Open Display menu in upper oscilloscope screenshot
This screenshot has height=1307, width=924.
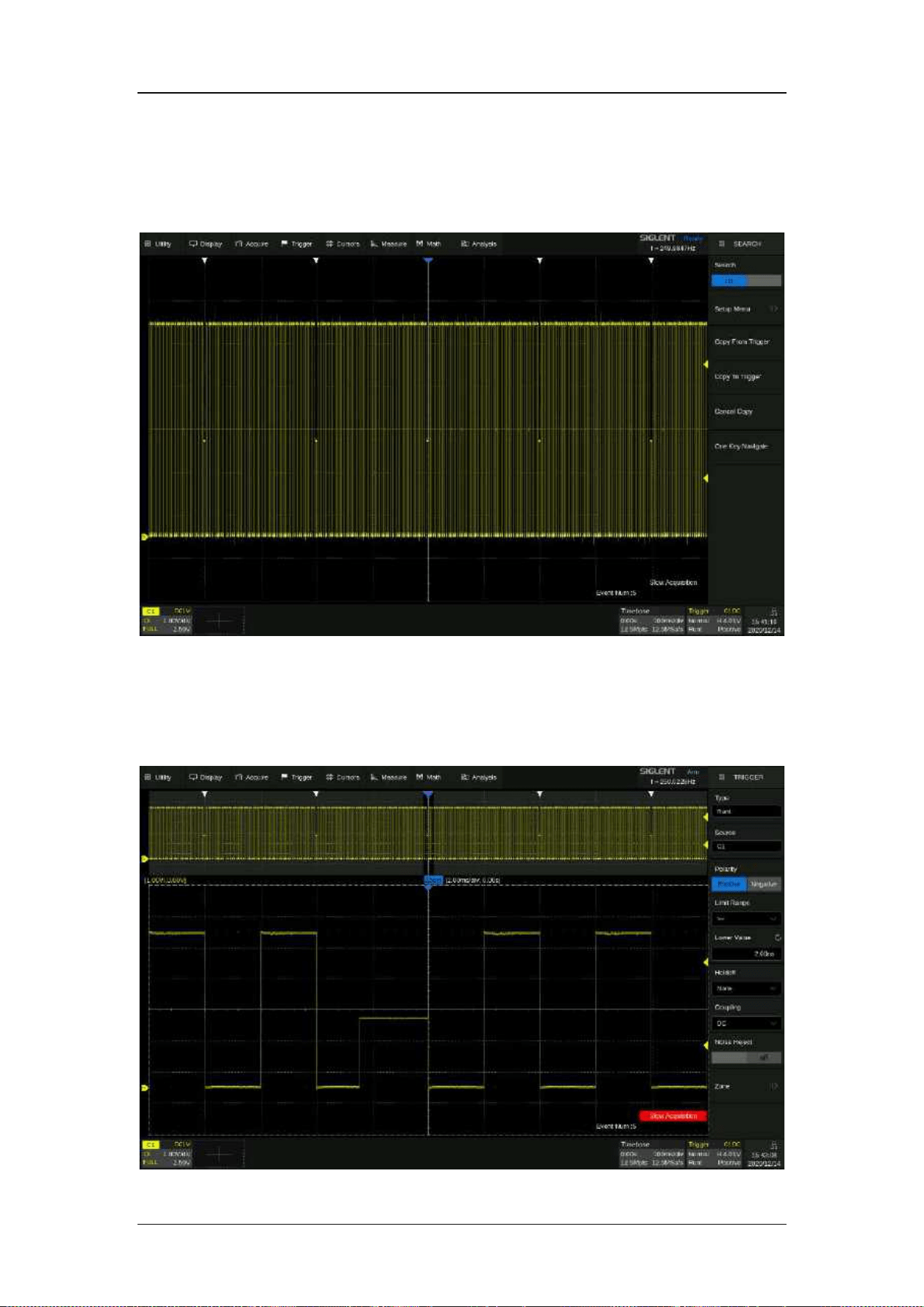(205, 244)
